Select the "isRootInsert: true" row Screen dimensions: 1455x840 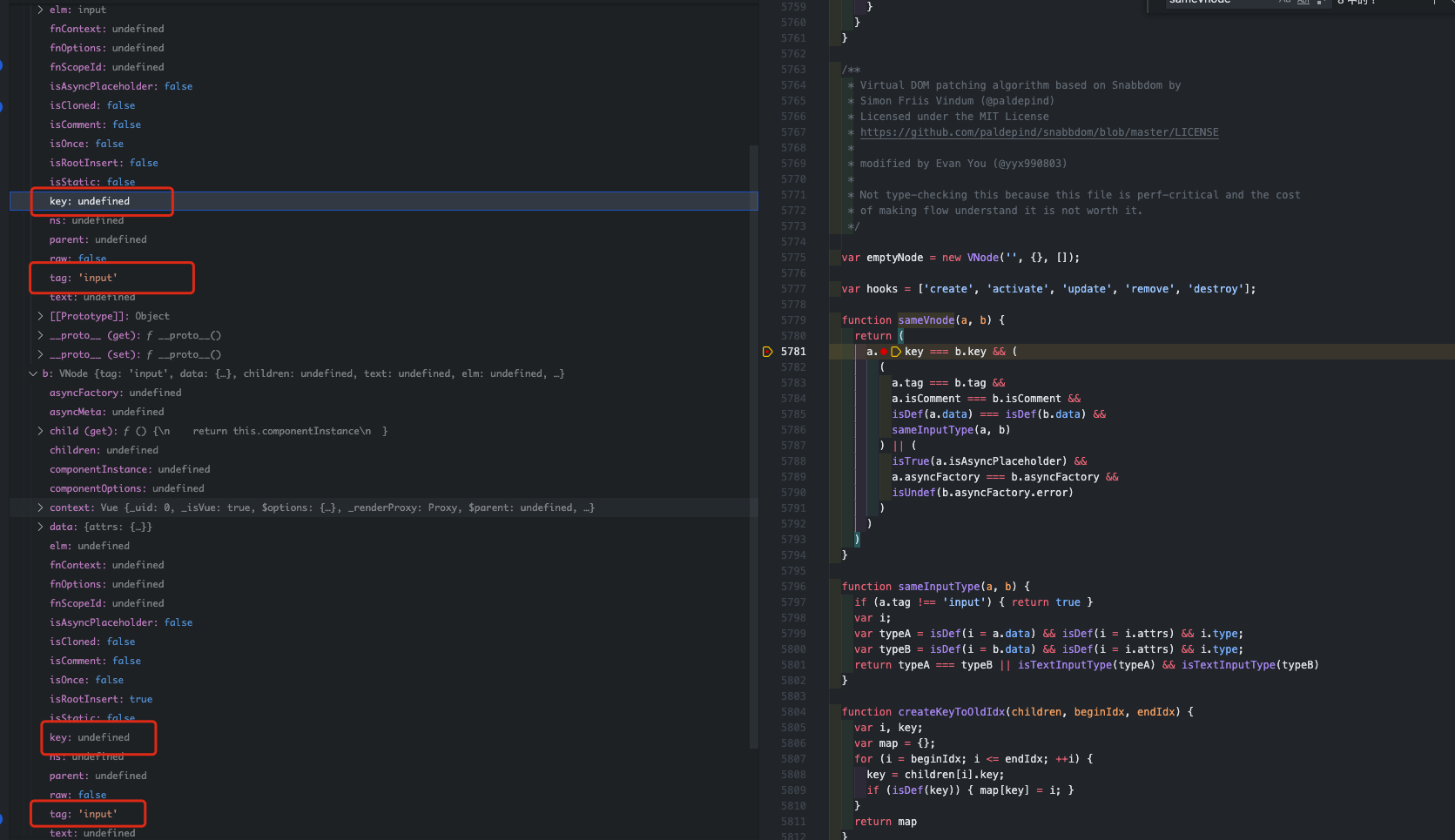pyautogui.click(x=383, y=699)
